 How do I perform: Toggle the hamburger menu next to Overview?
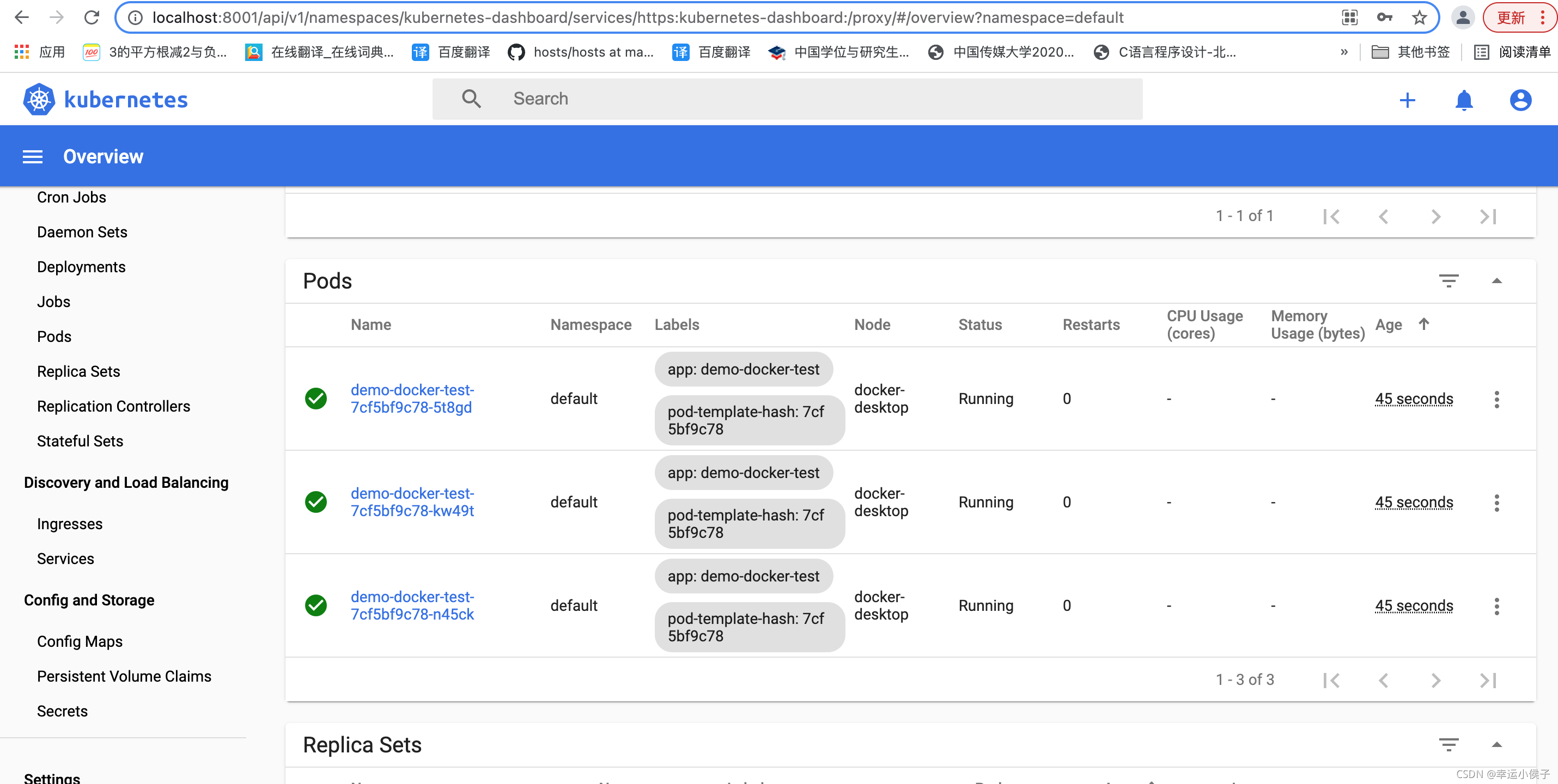pos(33,157)
